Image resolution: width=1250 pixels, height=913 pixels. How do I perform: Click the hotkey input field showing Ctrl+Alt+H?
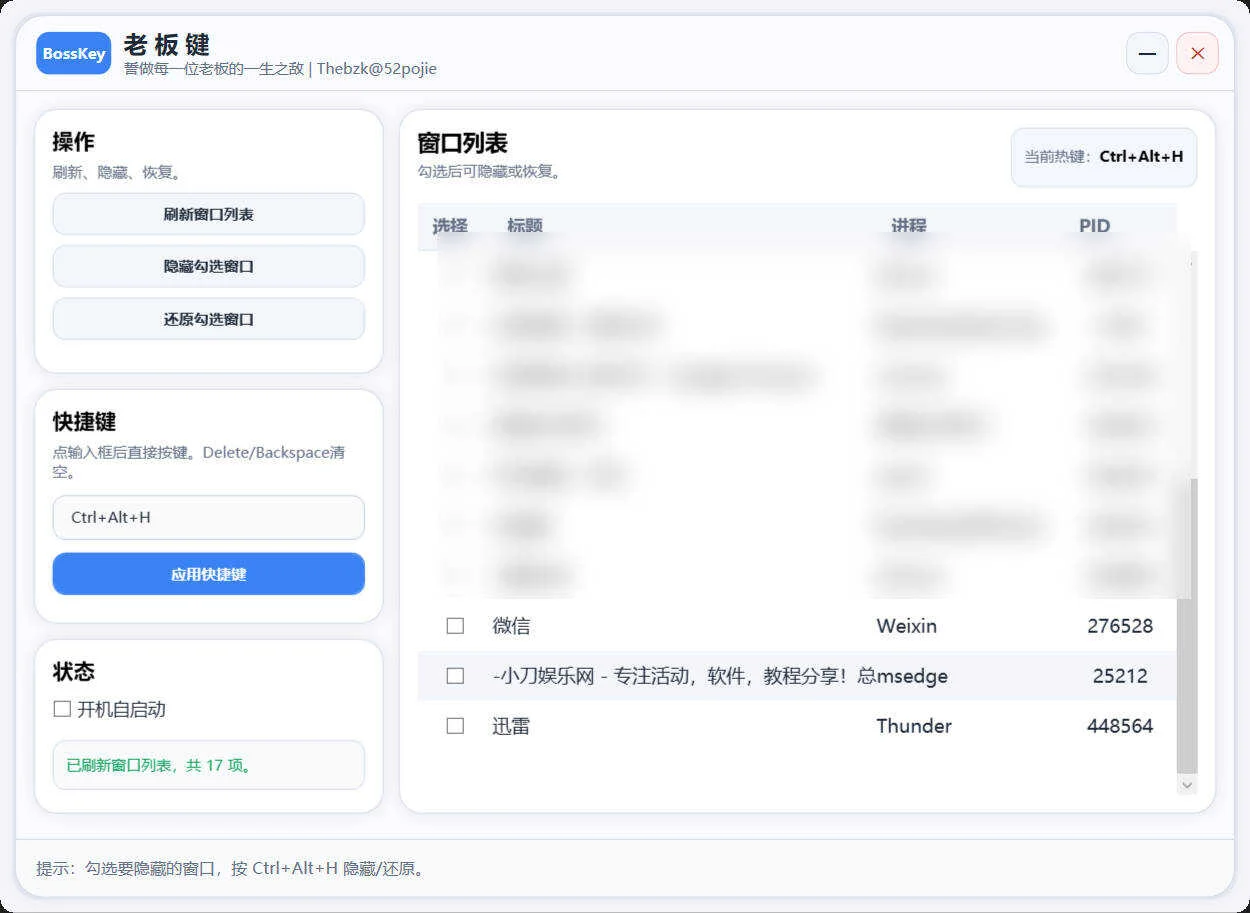click(208, 517)
